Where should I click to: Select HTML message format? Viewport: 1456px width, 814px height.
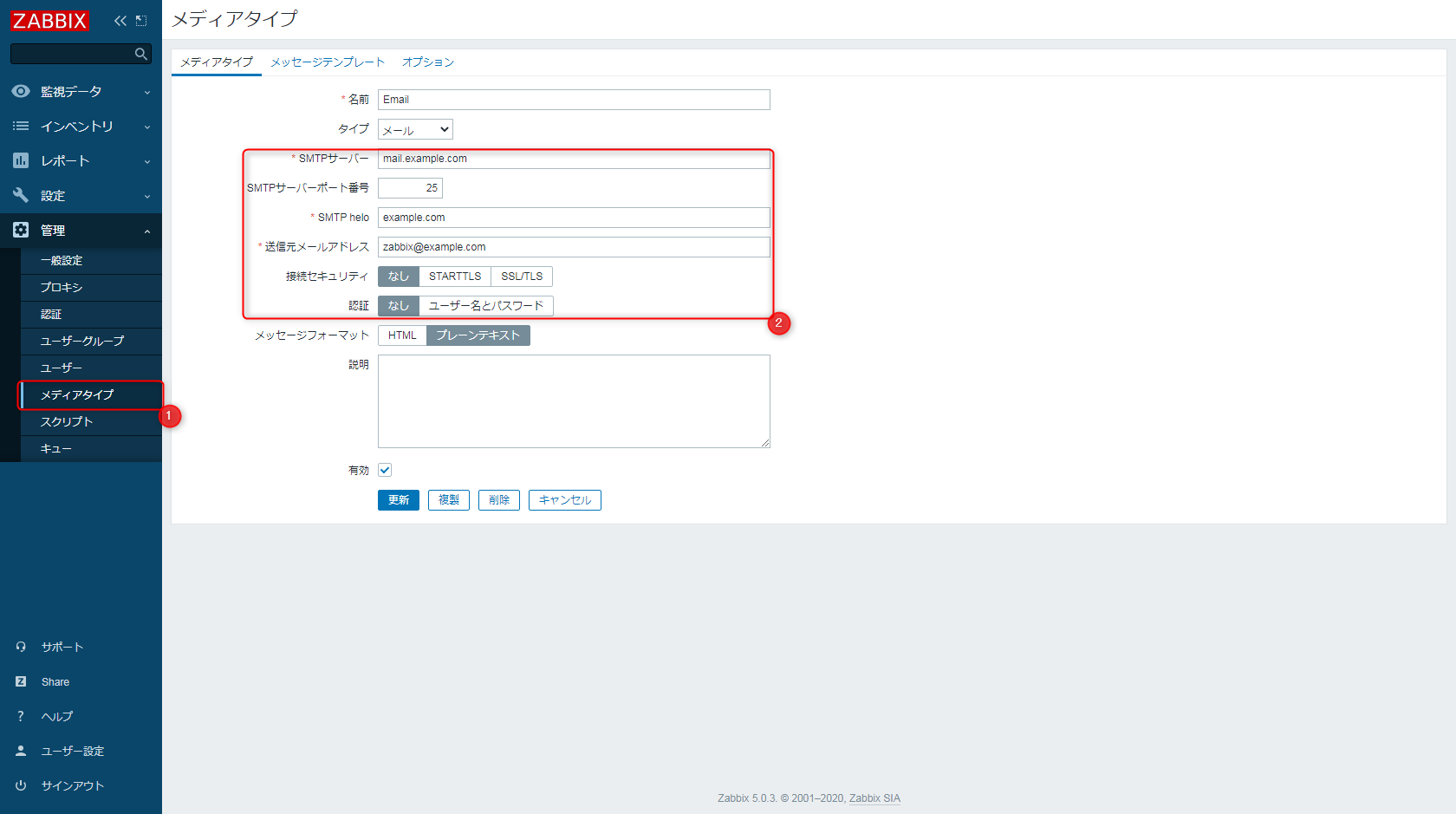click(402, 335)
